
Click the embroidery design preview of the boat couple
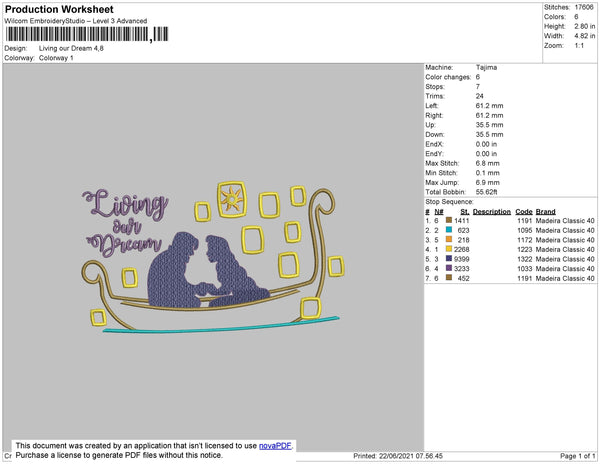(x=213, y=257)
